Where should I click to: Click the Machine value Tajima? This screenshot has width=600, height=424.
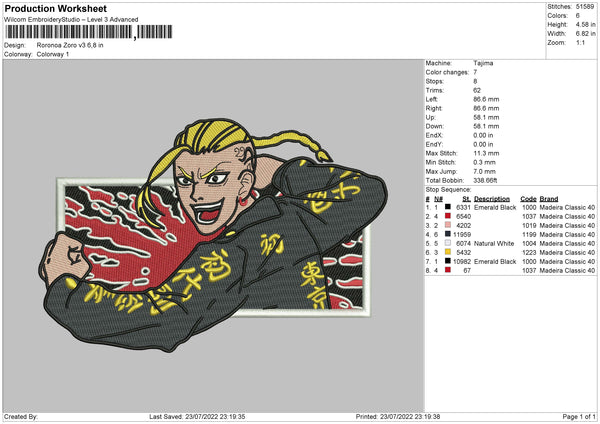(483, 63)
